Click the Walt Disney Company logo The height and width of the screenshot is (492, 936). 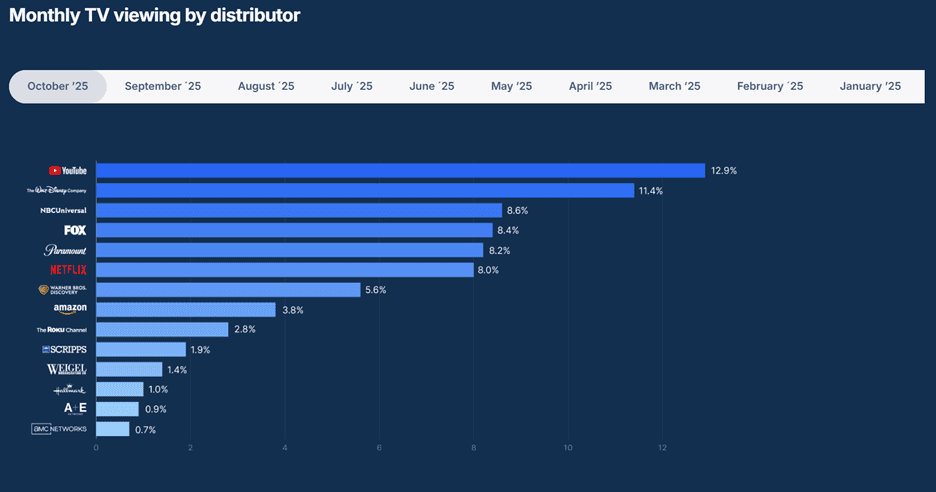click(x=57, y=190)
